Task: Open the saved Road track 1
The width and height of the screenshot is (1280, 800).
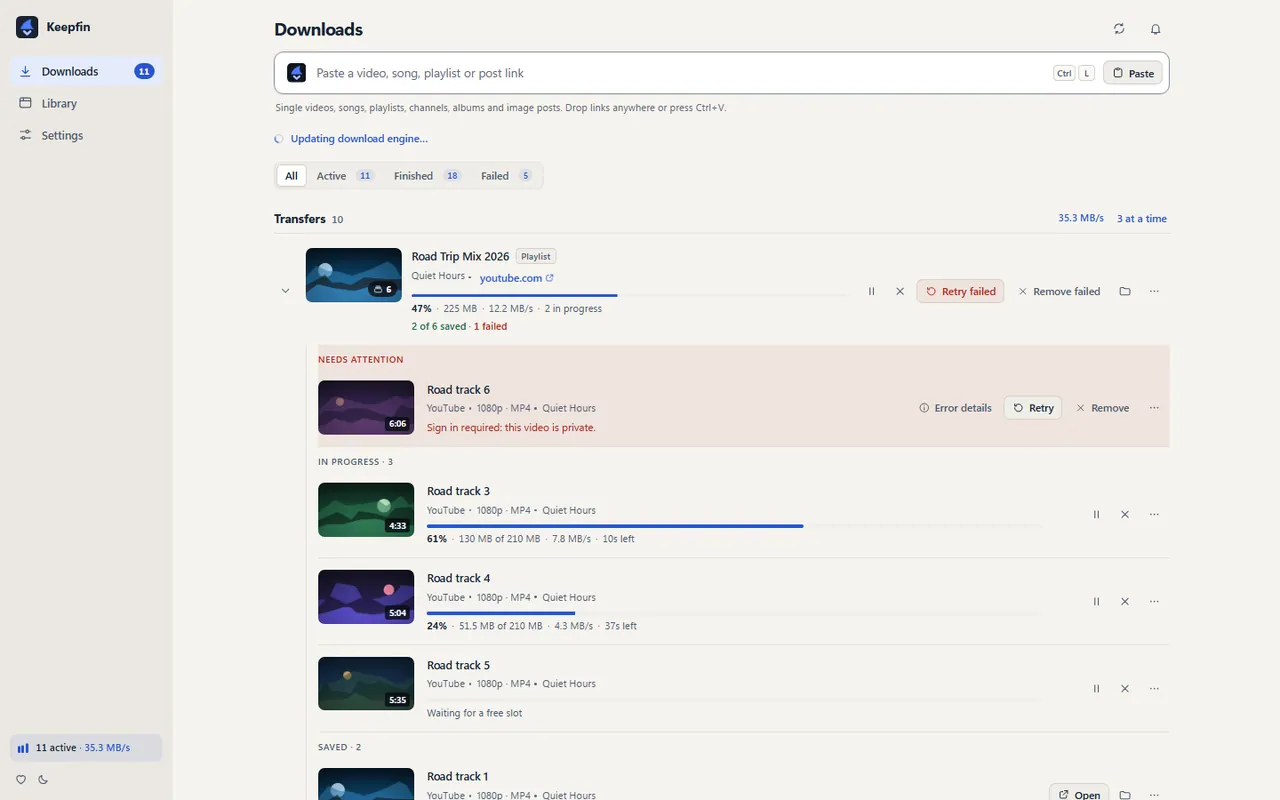Action: (x=1079, y=795)
